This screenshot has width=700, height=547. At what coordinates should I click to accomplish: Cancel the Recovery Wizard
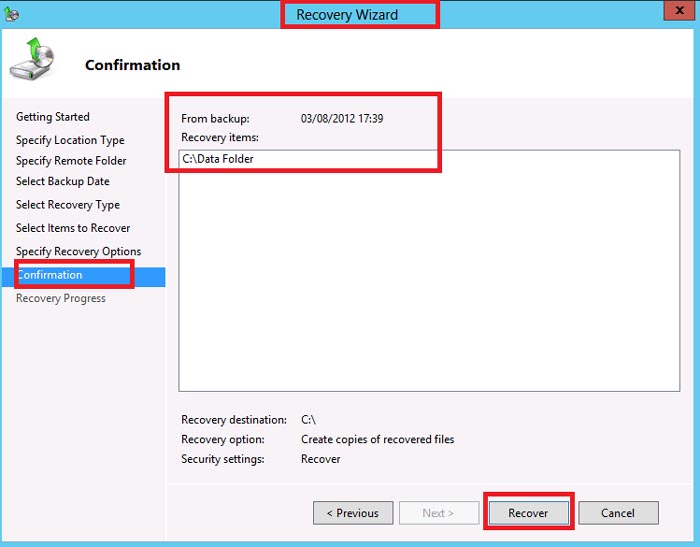(x=618, y=513)
